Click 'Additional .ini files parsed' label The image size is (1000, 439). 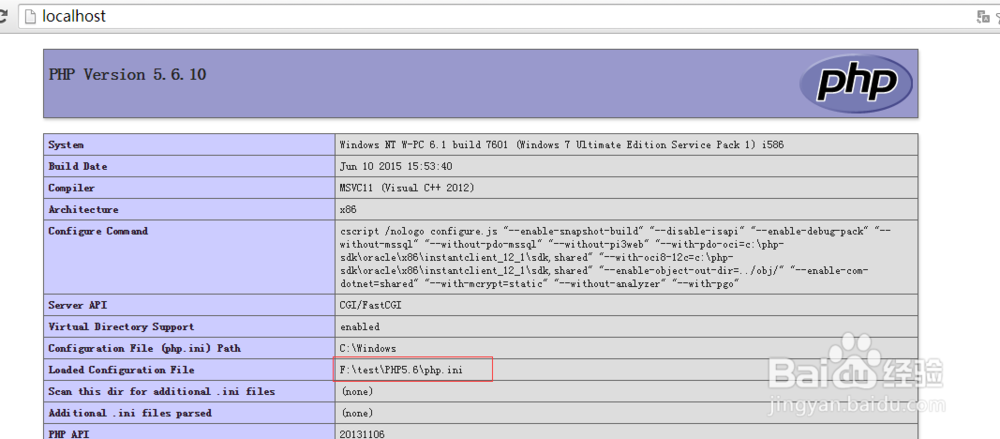130,413
